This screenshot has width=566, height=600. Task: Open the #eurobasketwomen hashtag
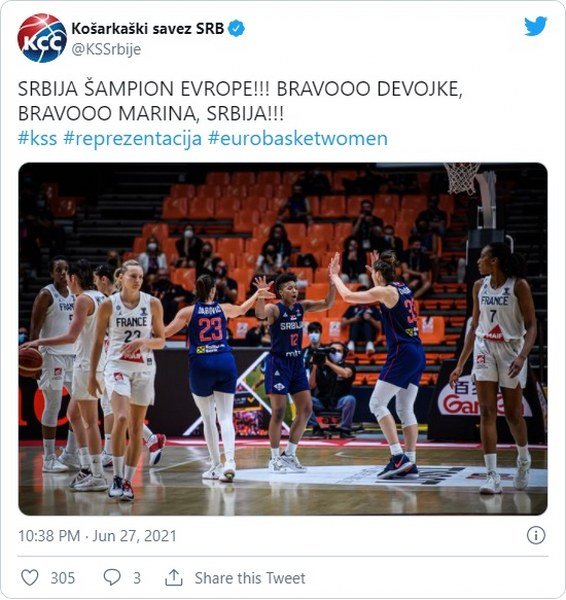tap(298, 138)
